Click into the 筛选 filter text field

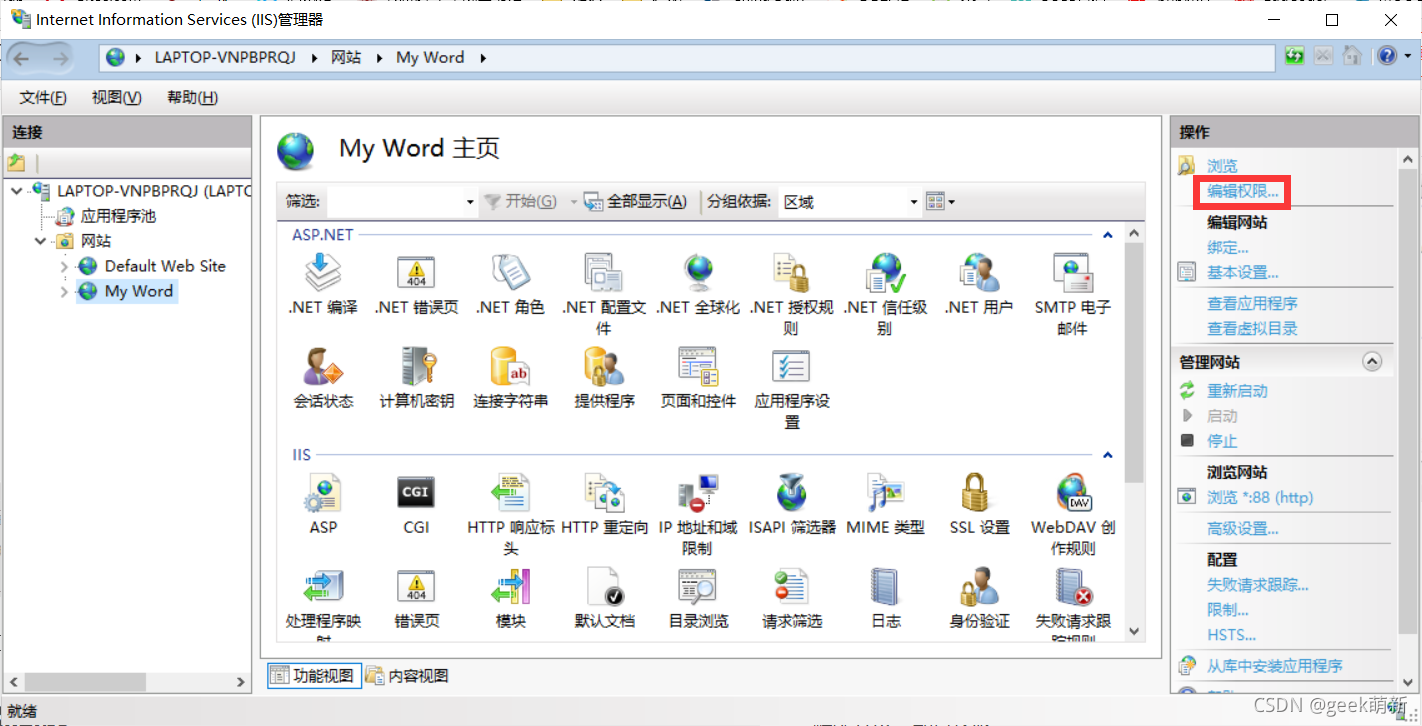393,202
